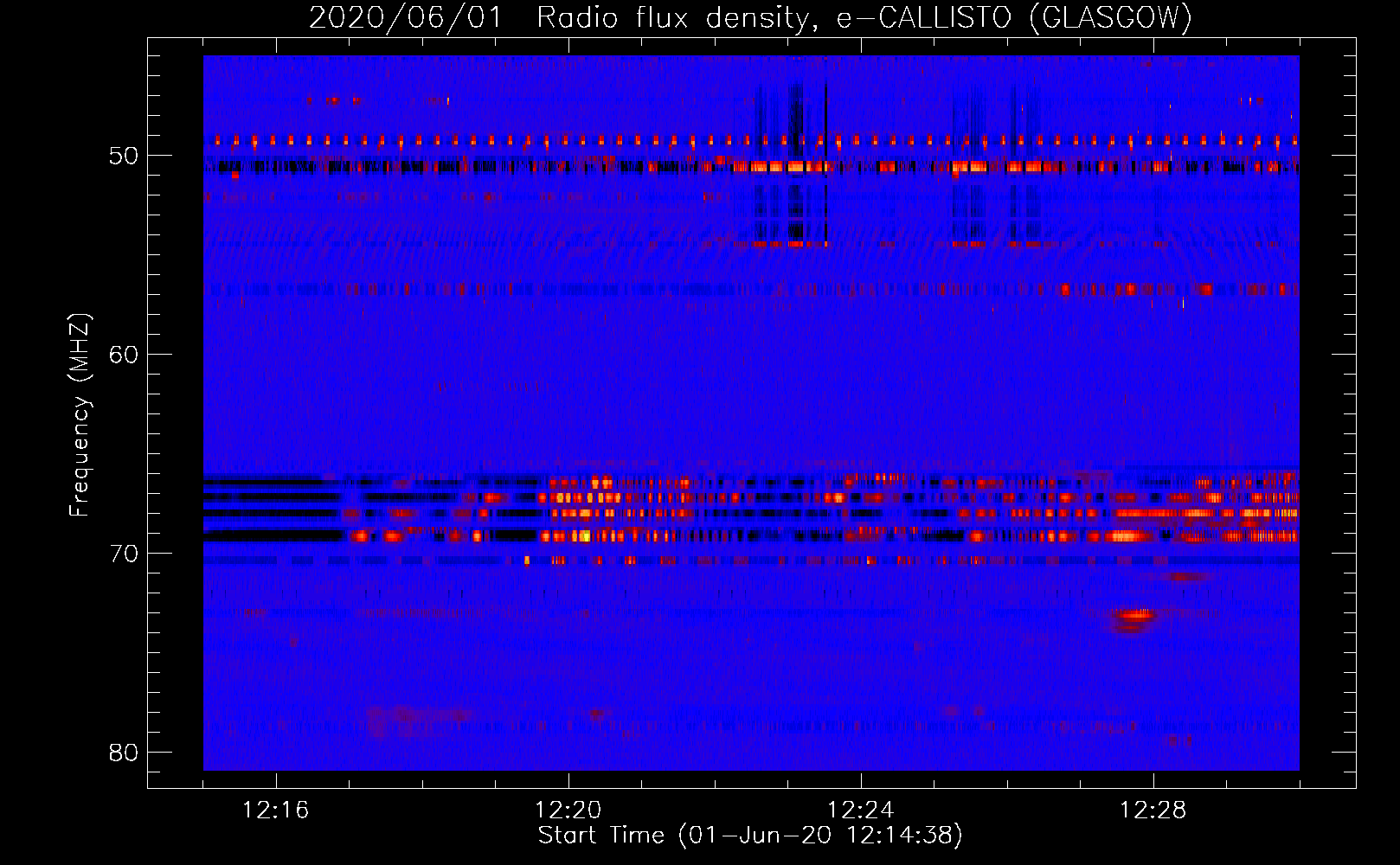
Task: Click the 70 MHz frequency tick label
Action: click(123, 554)
